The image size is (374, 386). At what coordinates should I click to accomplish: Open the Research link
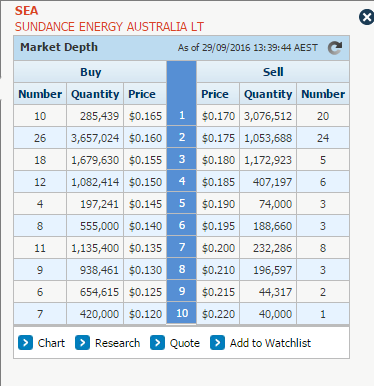click(x=117, y=343)
